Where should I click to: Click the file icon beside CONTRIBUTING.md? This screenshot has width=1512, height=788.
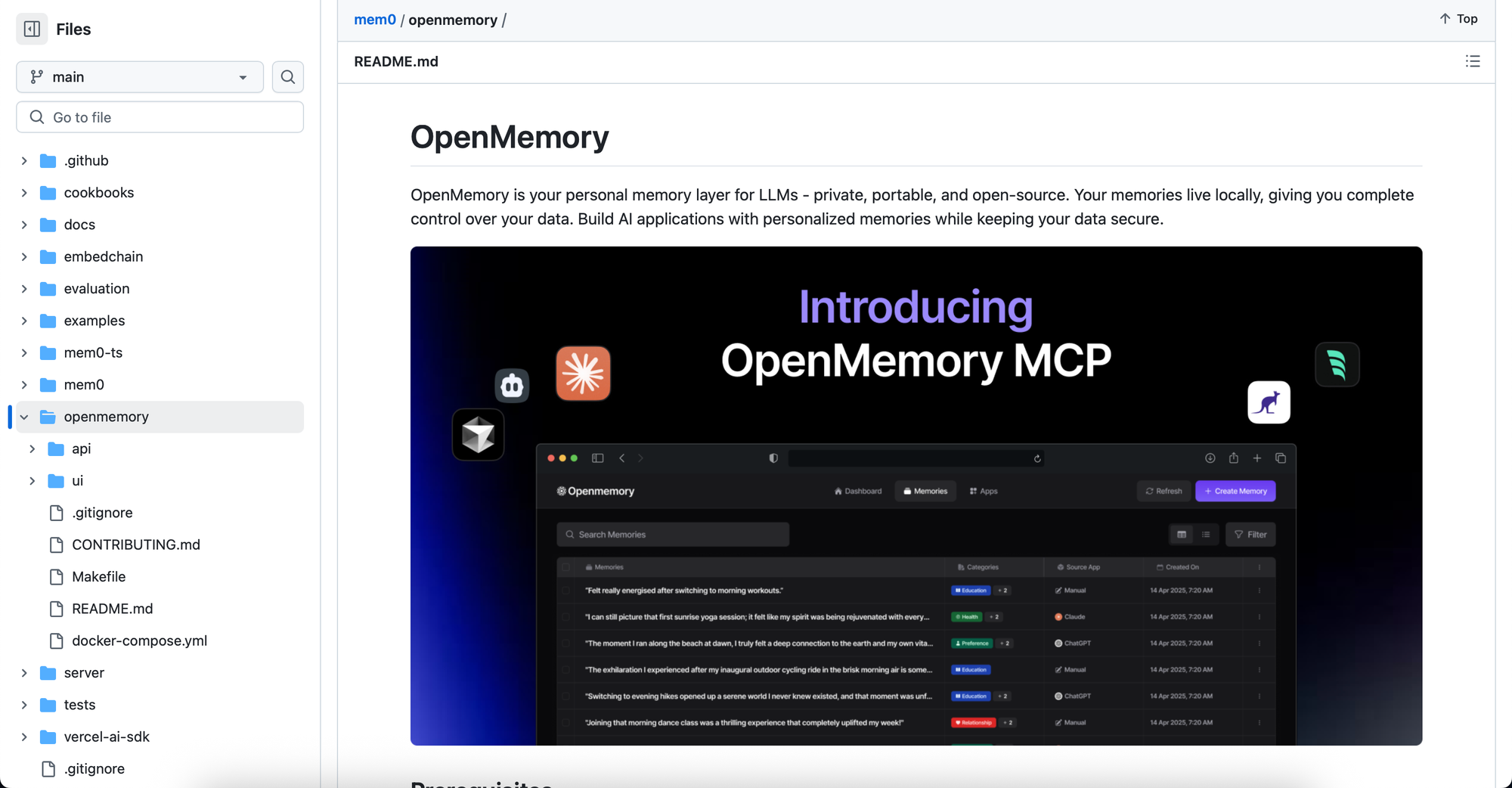coord(56,545)
